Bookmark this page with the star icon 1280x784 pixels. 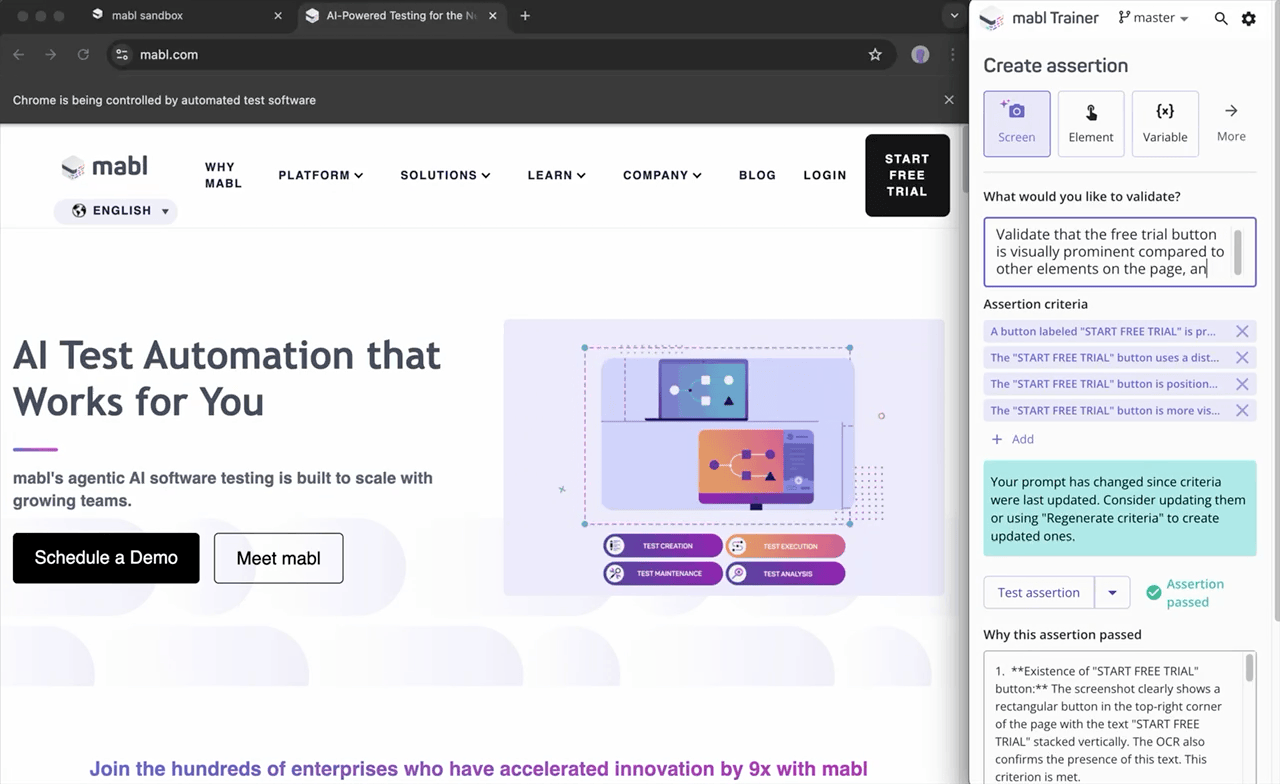tap(875, 55)
